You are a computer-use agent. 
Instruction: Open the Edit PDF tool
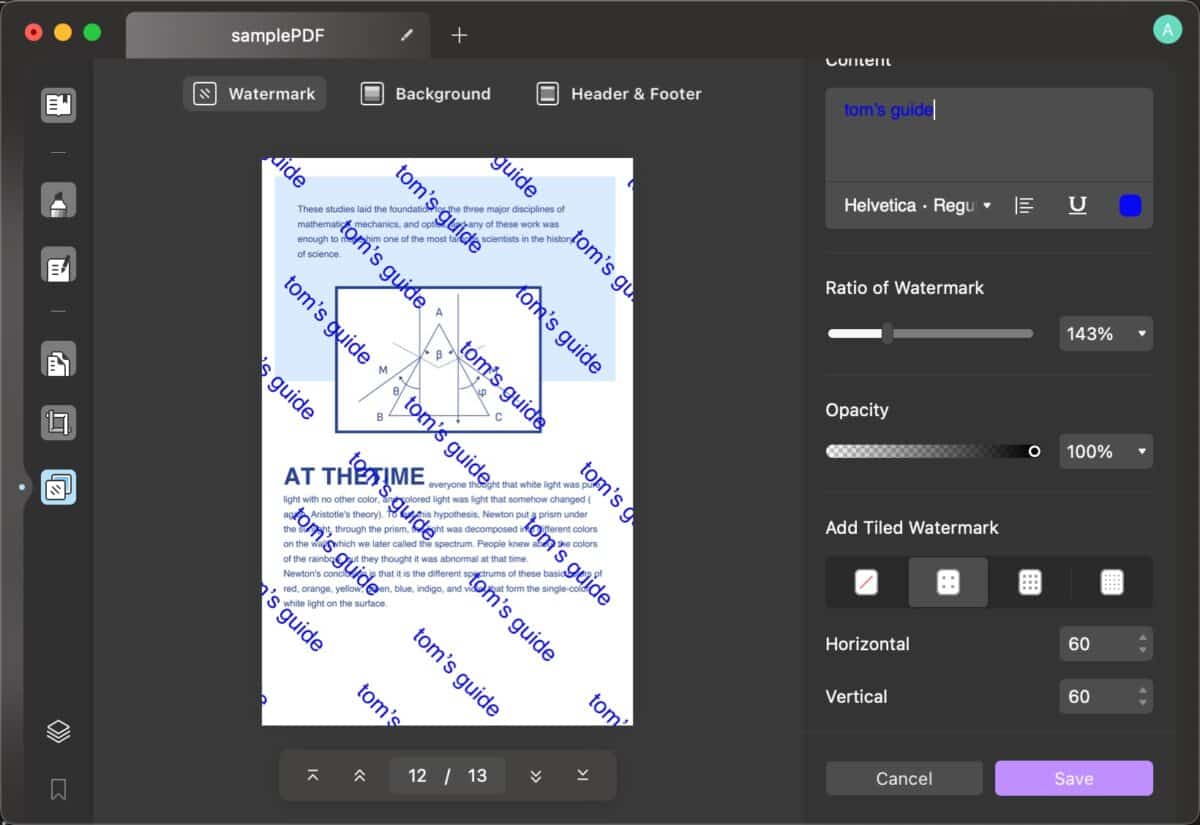(58, 267)
